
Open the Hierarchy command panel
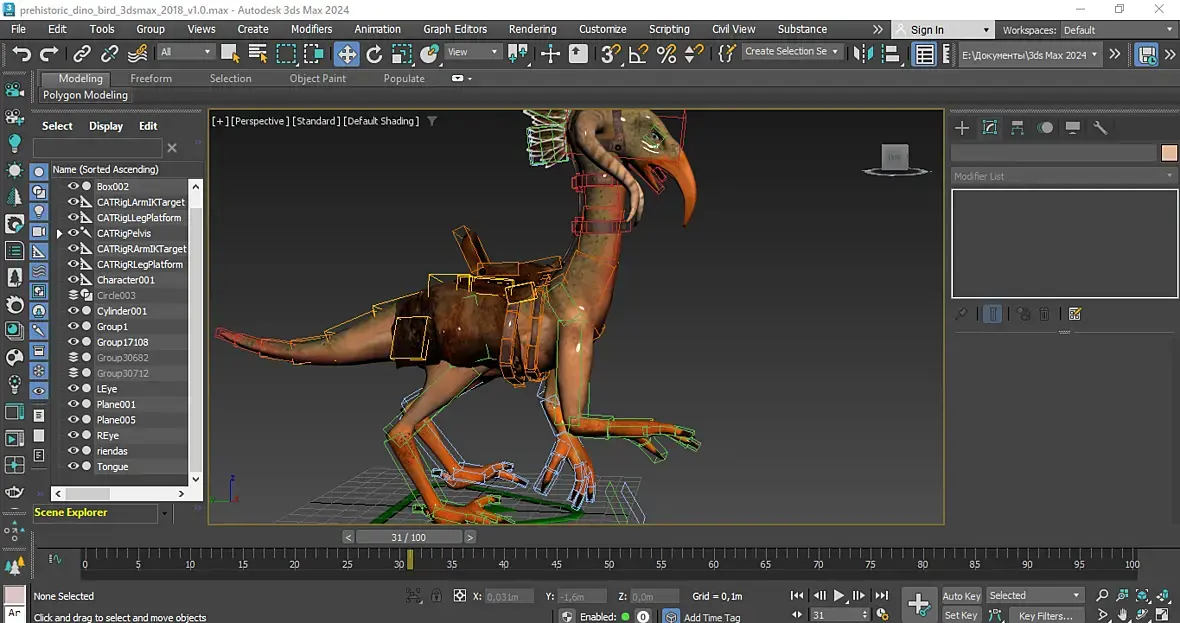[1017, 128]
